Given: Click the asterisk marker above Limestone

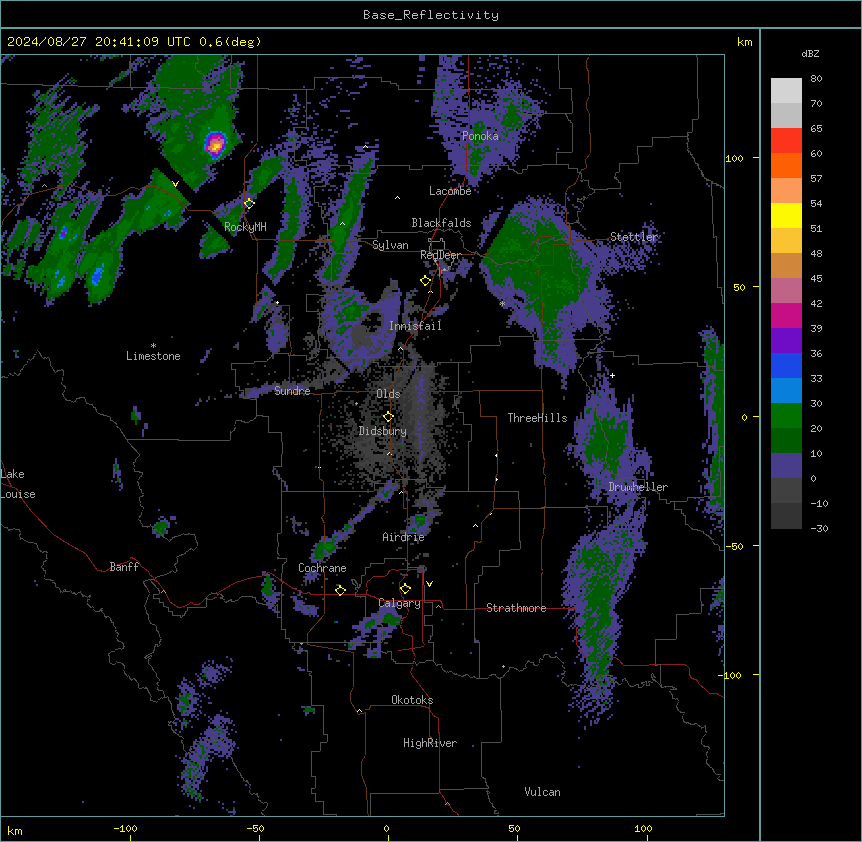Looking at the screenshot, I should coord(153,346).
